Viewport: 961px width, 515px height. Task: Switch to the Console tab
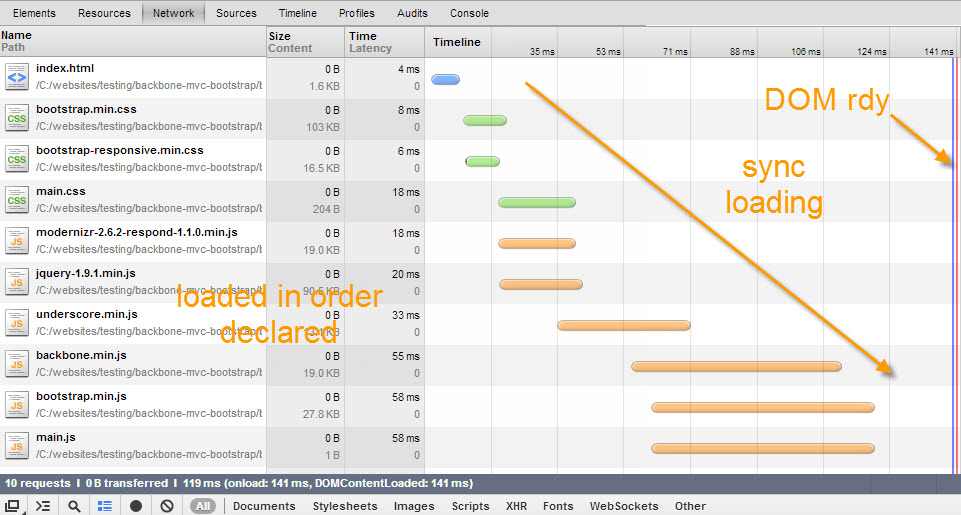469,13
